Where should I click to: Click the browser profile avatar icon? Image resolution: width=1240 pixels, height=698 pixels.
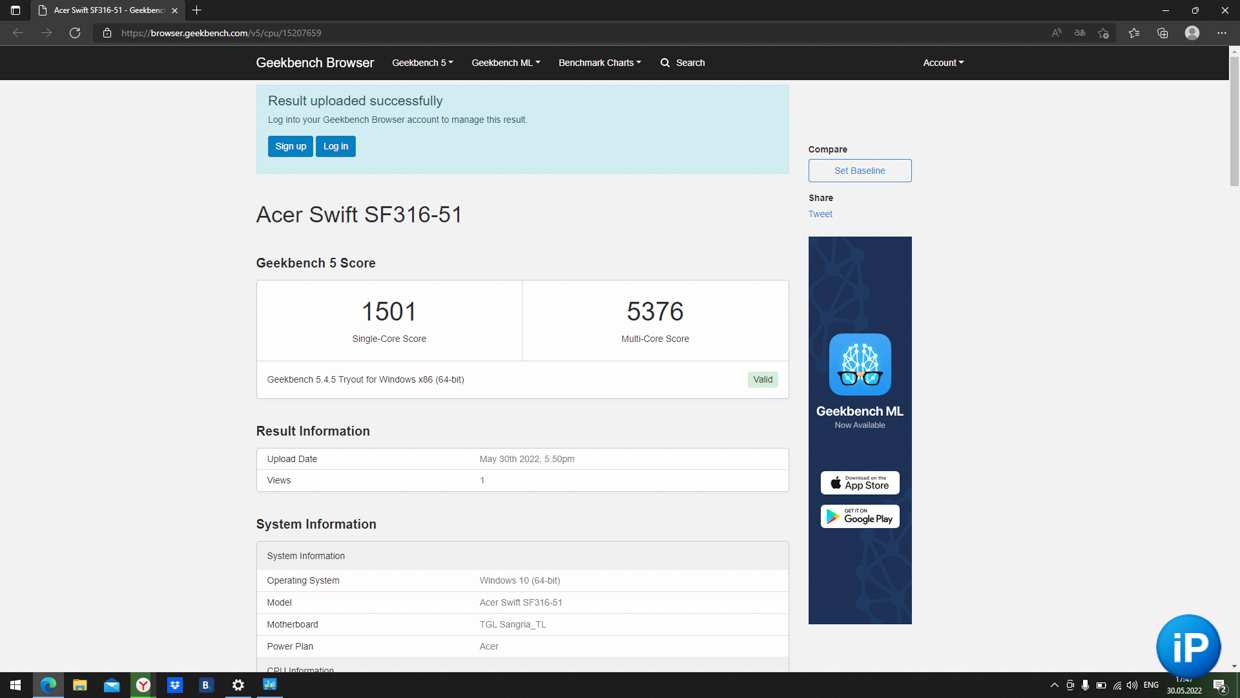pos(1192,33)
